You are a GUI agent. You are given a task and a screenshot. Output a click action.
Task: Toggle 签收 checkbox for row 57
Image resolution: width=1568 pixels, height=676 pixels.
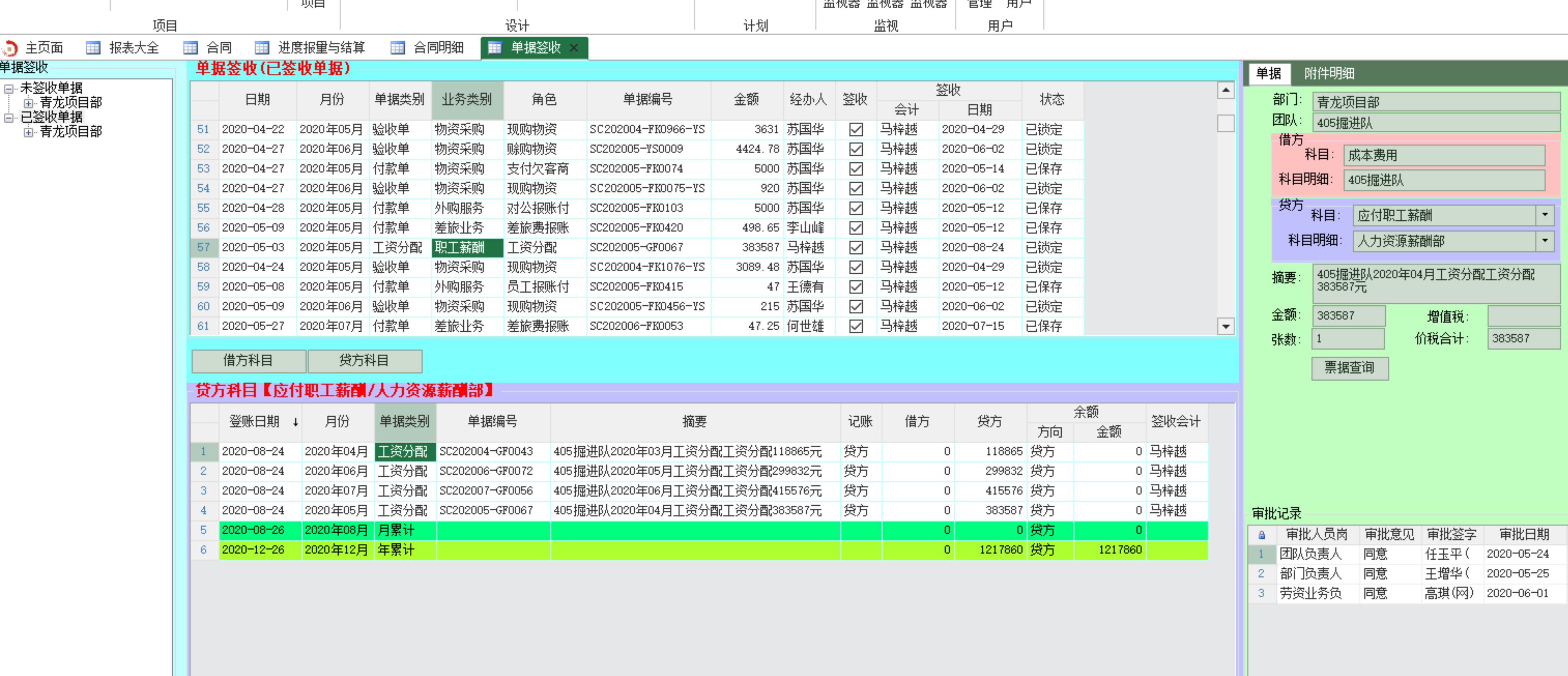click(x=855, y=248)
